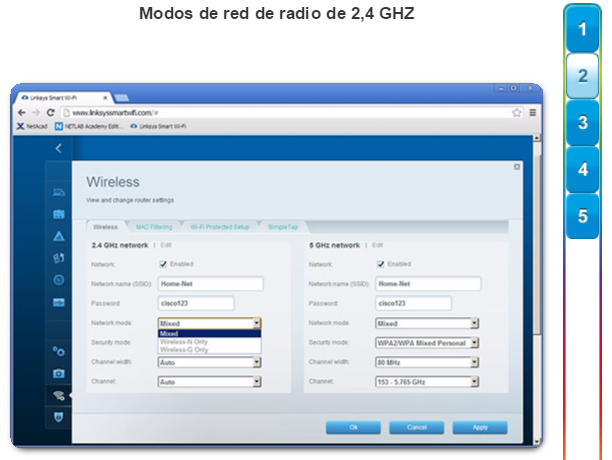
Task: Click the scrollbar up arrow
Action: pyautogui.click(x=537, y=138)
